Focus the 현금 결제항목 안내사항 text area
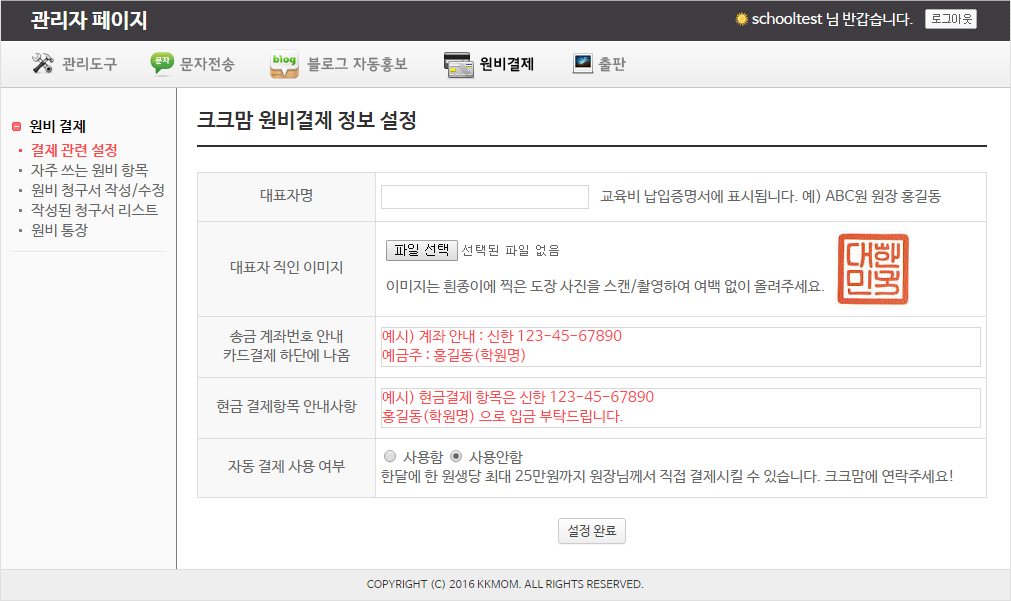Screen dimensions: 1011x601 [x=680, y=407]
